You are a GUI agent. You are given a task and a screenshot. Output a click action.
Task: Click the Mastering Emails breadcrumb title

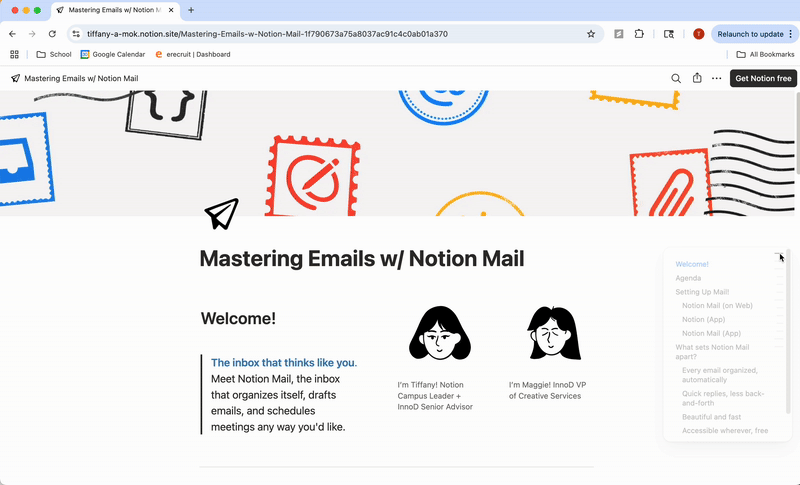(x=74, y=79)
